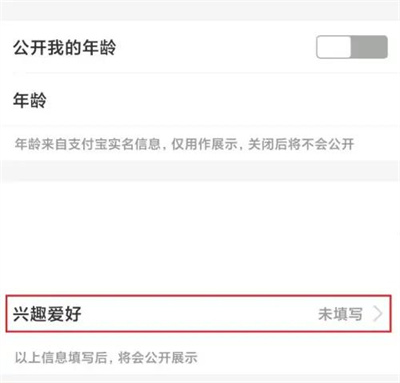Click the space between 兴趣爱好 and 未填写
The width and height of the screenshot is (400, 383).
(200, 314)
